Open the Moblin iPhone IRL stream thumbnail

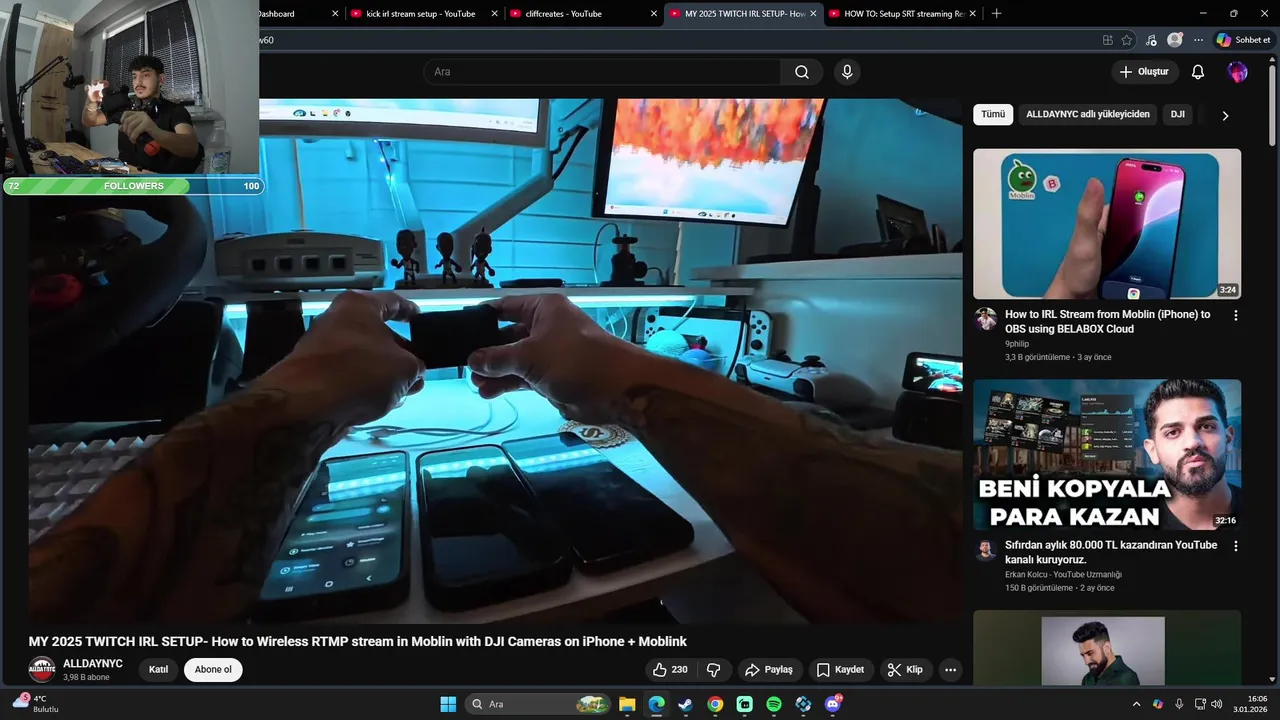pos(1107,224)
